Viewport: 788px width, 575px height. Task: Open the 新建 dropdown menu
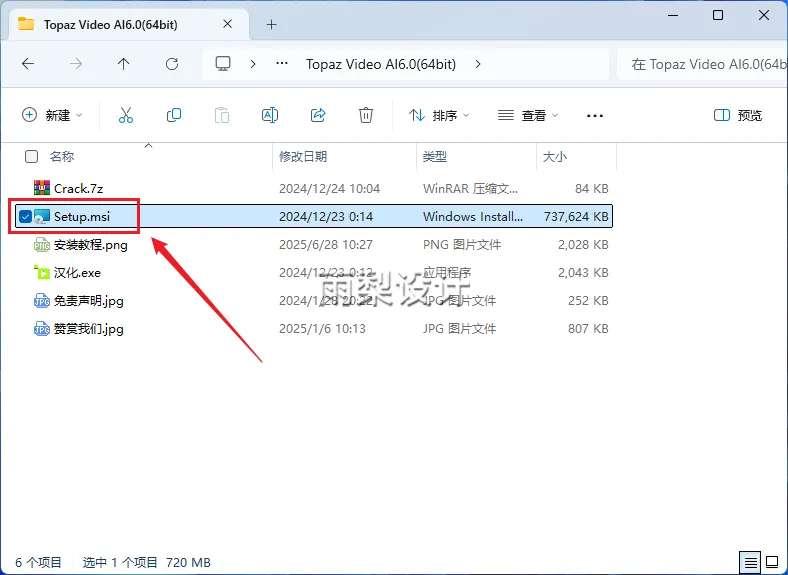(x=52, y=115)
